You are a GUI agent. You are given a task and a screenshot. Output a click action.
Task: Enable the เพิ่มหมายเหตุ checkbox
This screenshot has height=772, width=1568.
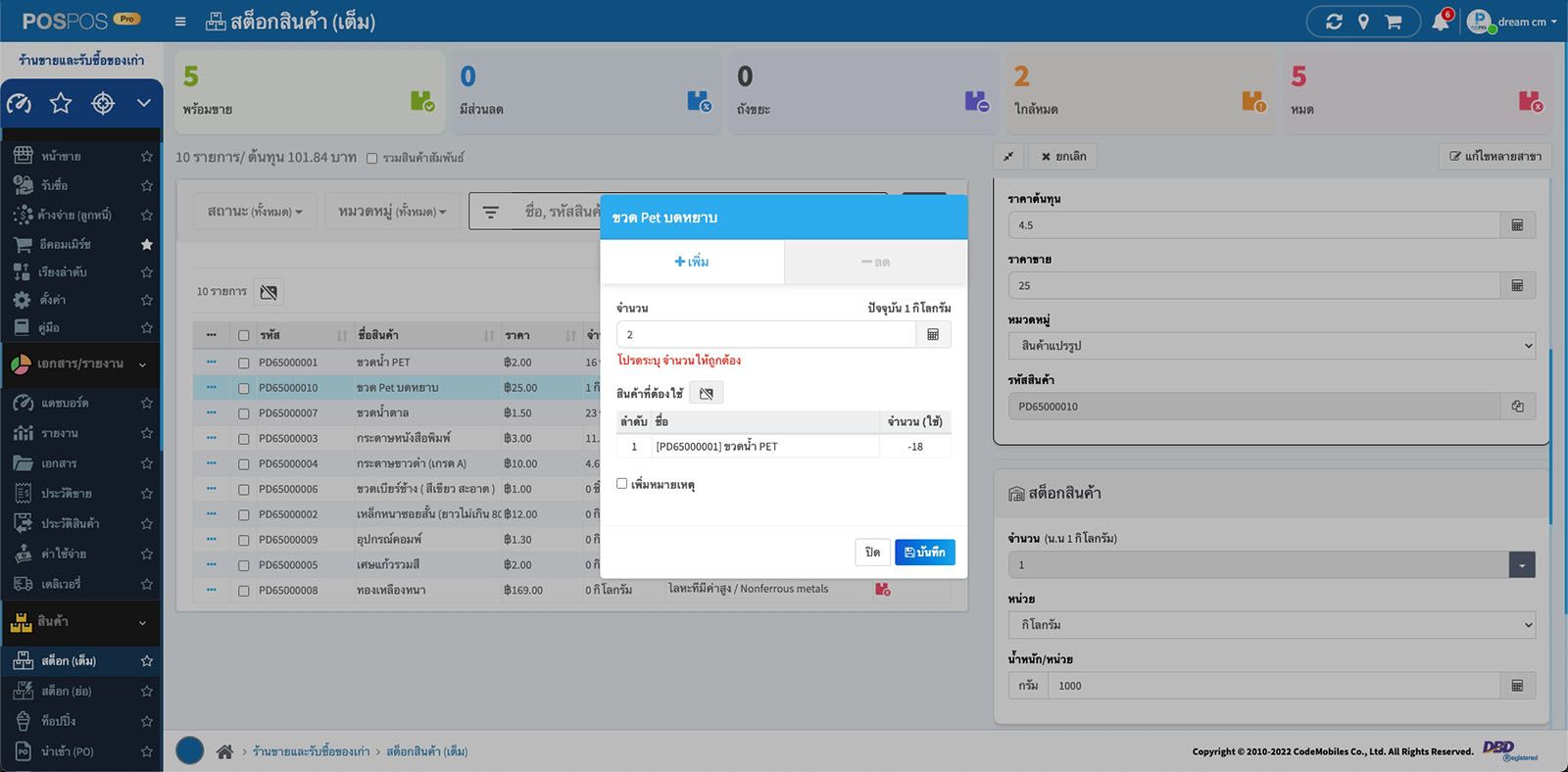tap(622, 484)
